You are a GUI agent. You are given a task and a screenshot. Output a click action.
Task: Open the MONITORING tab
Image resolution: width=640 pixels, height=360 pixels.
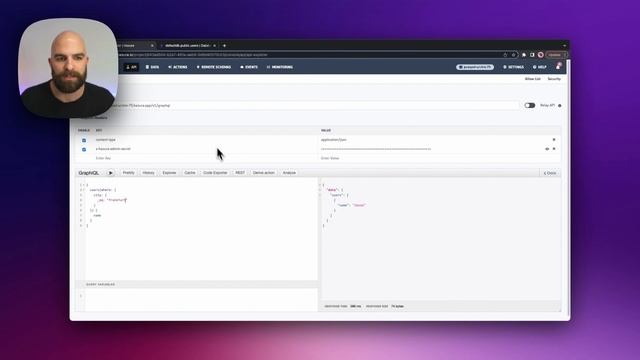pos(280,67)
